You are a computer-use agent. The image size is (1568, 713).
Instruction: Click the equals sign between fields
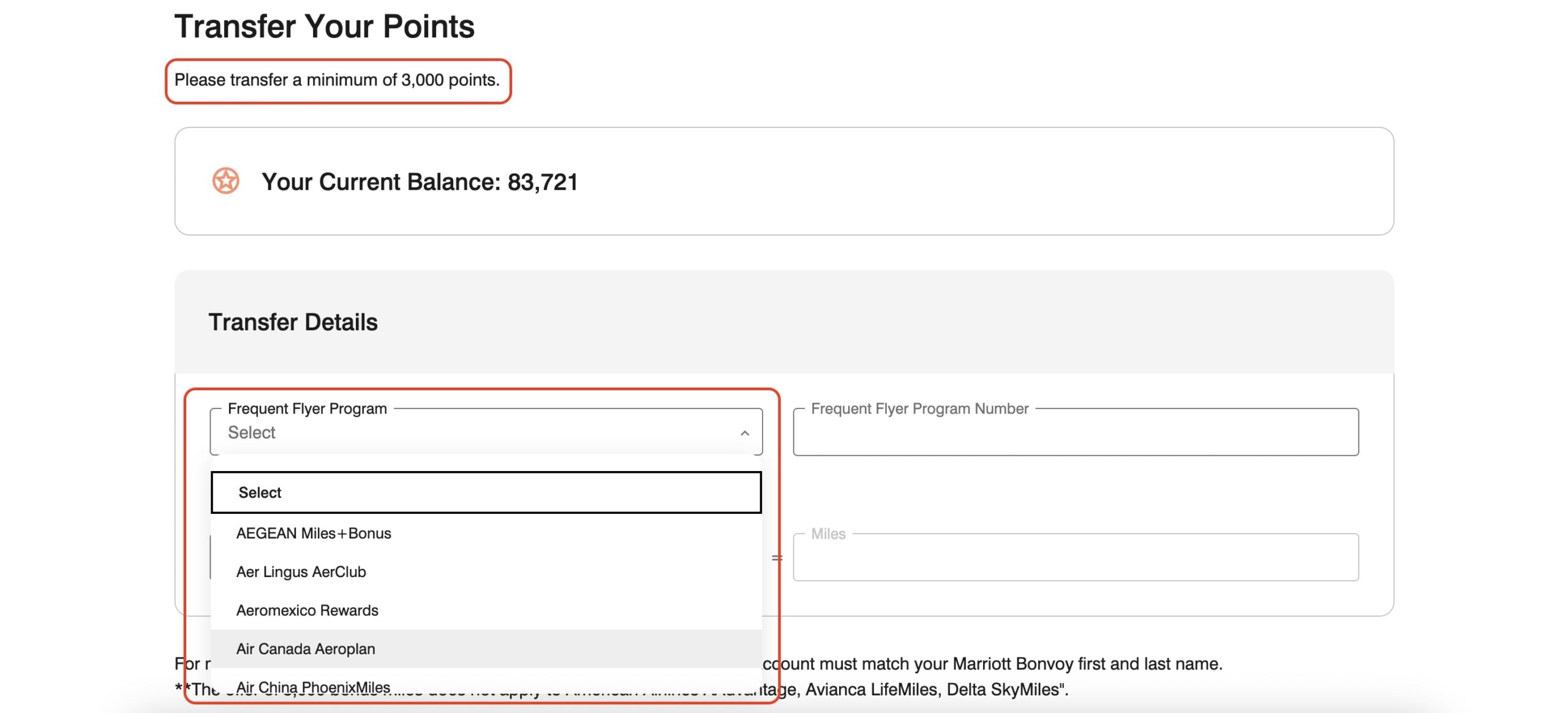click(x=777, y=558)
